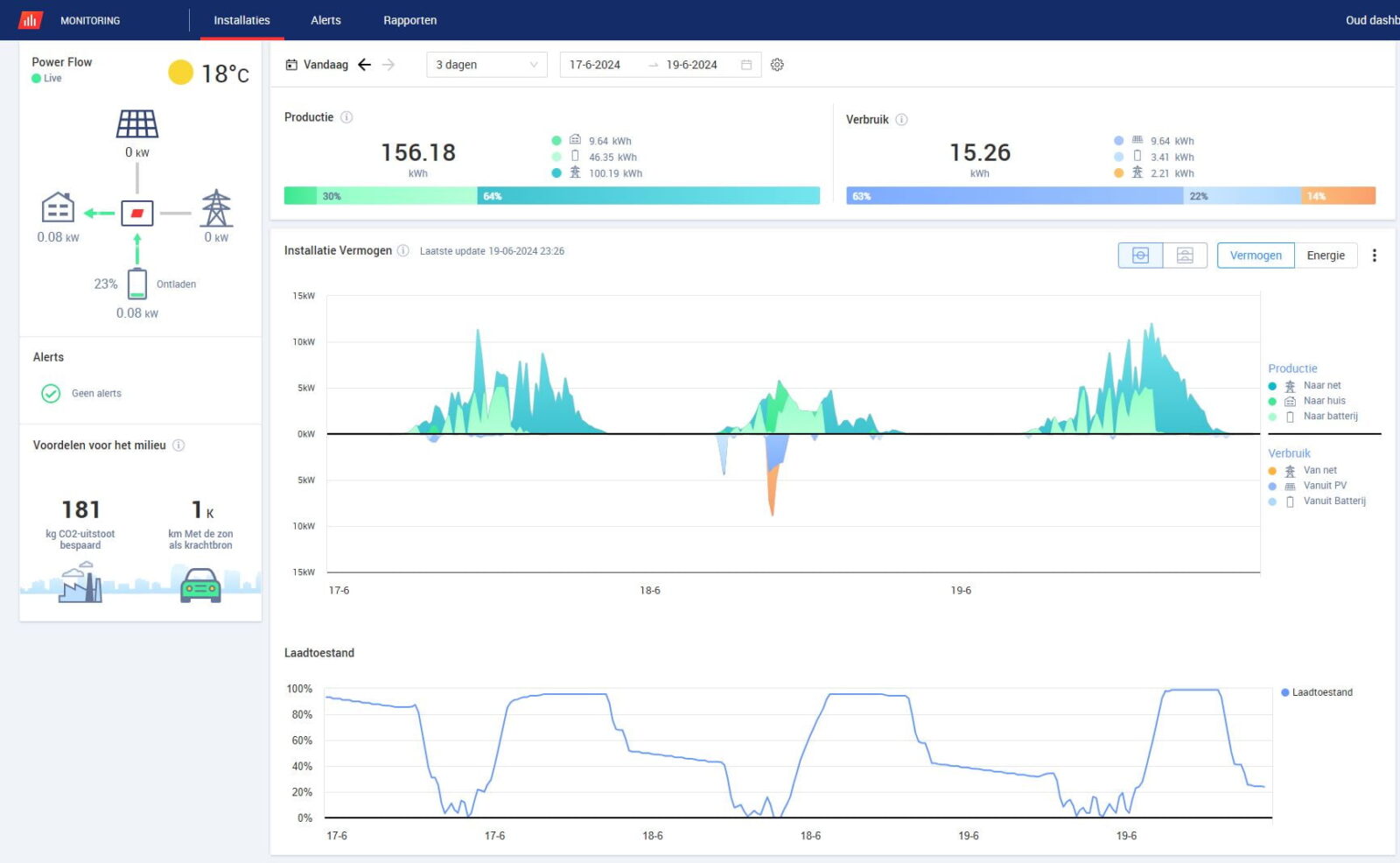Open the date range calendar picker
The width and height of the screenshot is (1400, 863).
coord(746,65)
